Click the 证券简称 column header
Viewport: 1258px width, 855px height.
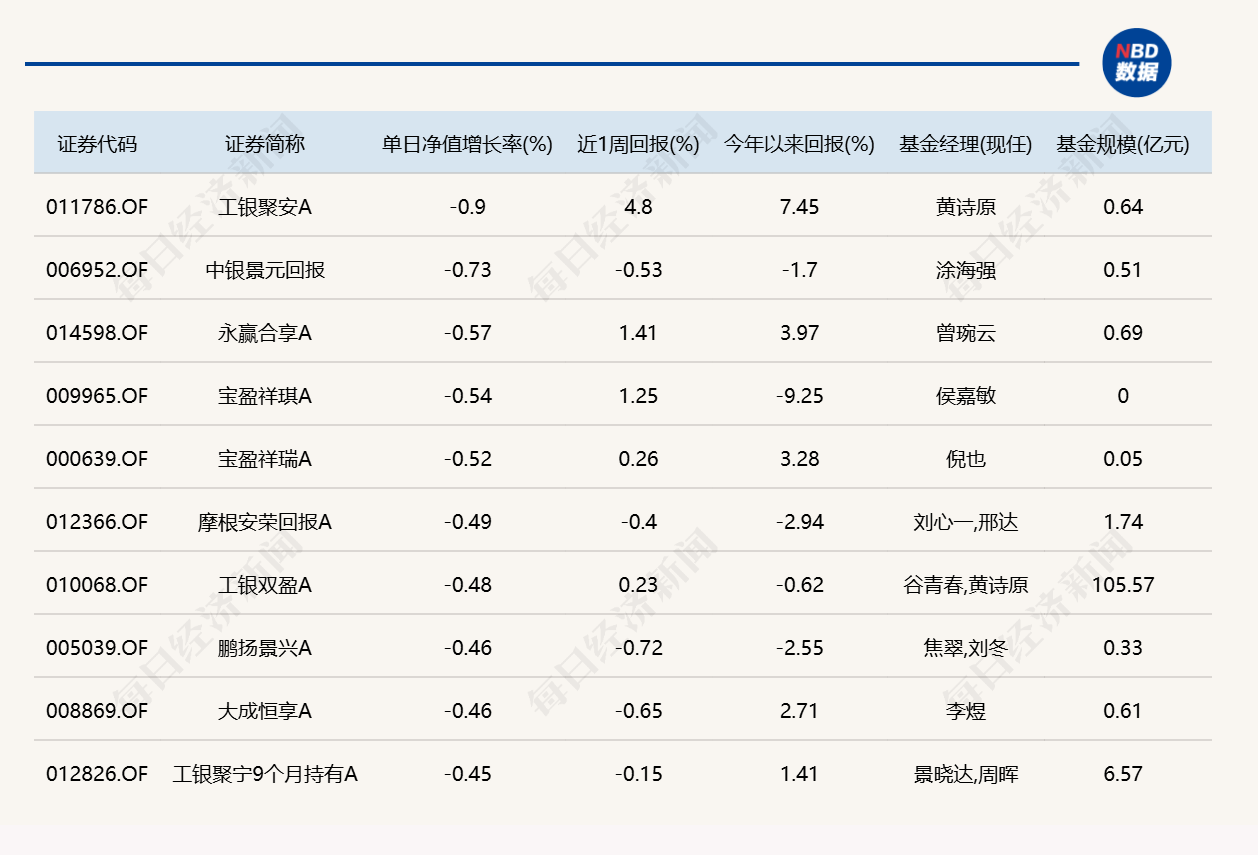click(x=265, y=144)
